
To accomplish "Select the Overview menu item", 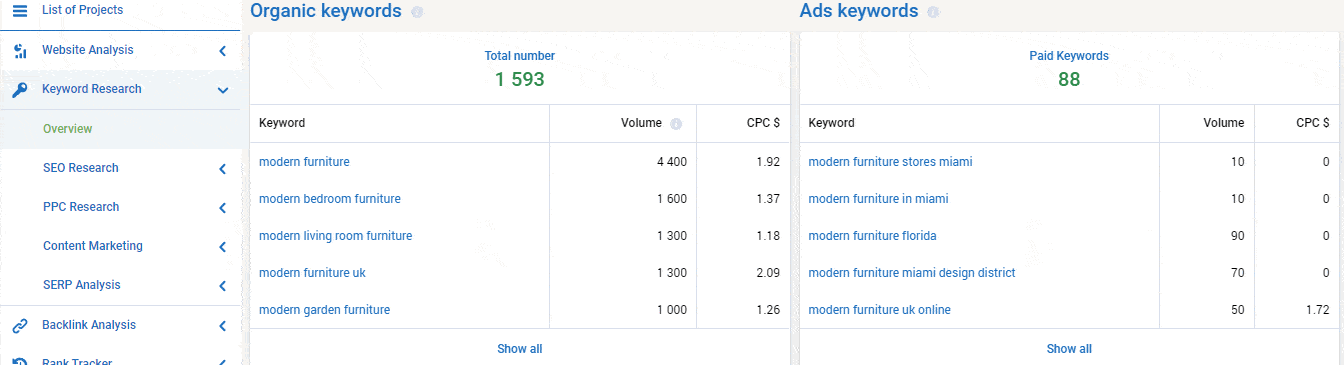I will [68, 129].
